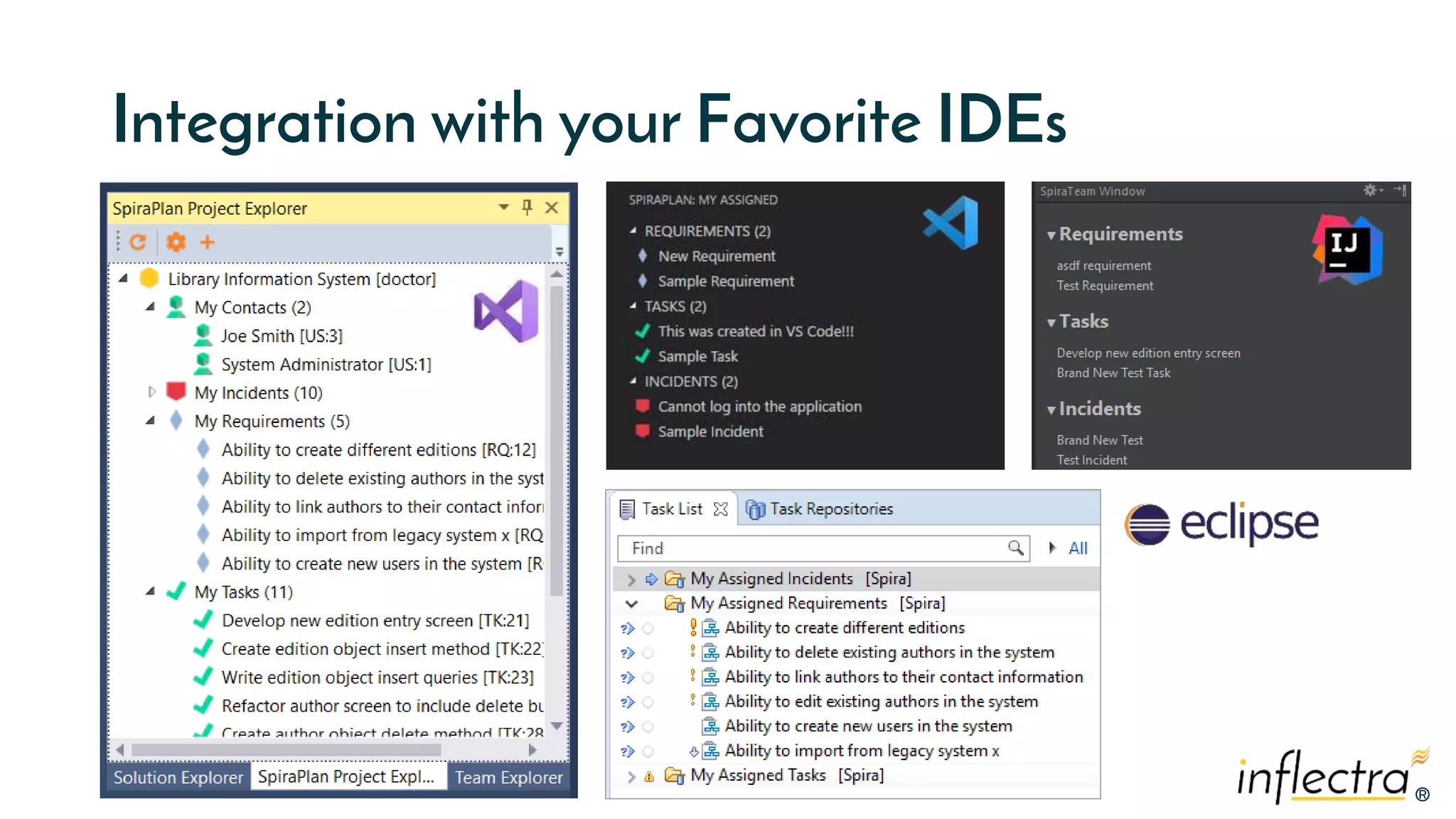
Task: Expand My Assigned Incidents [Spira] folder
Action: 631,579
